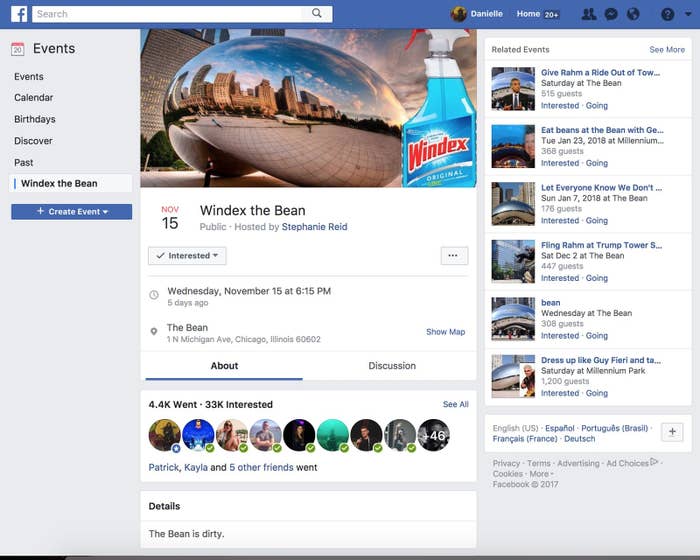
Task: Open Give Rahm a Ride Out event thumbnail
Action: point(513,89)
